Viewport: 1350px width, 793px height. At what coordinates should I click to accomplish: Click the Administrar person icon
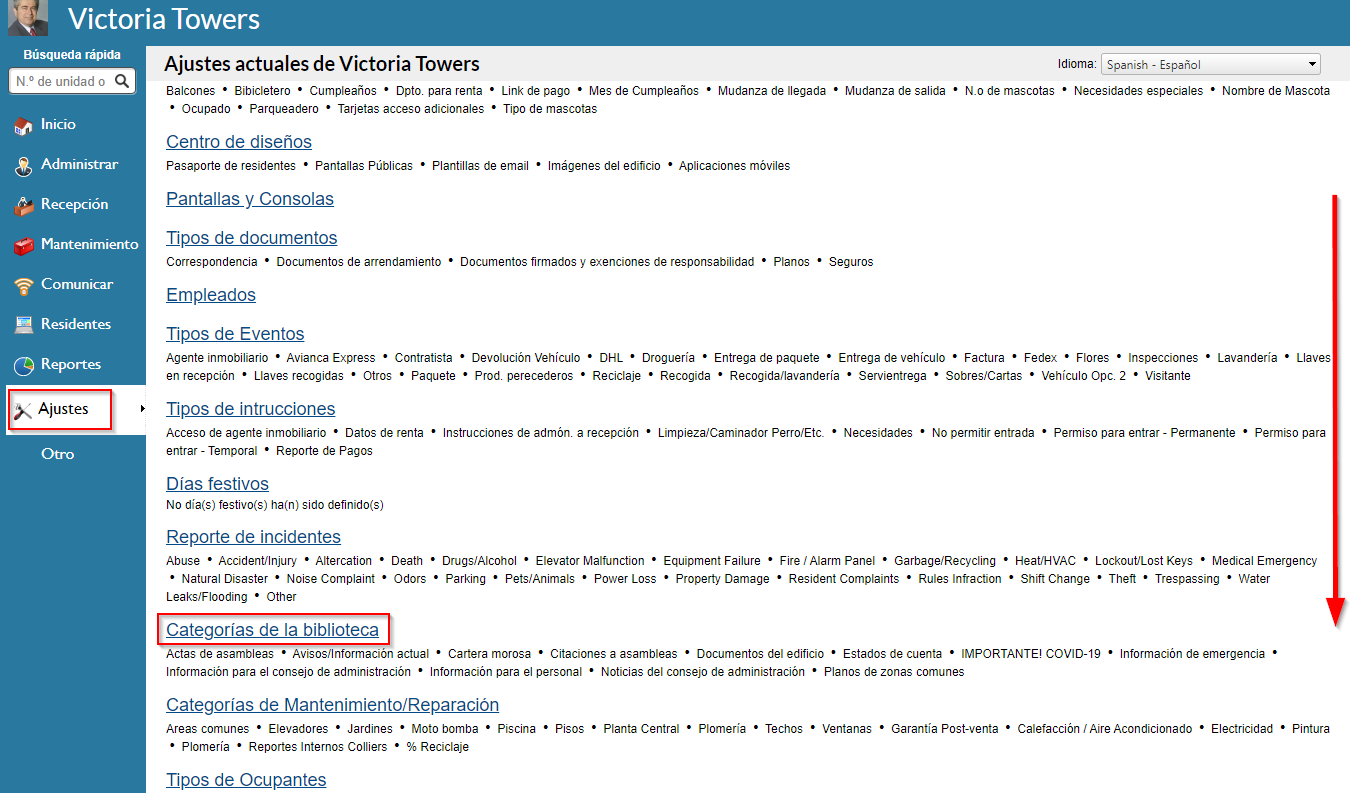tap(24, 166)
